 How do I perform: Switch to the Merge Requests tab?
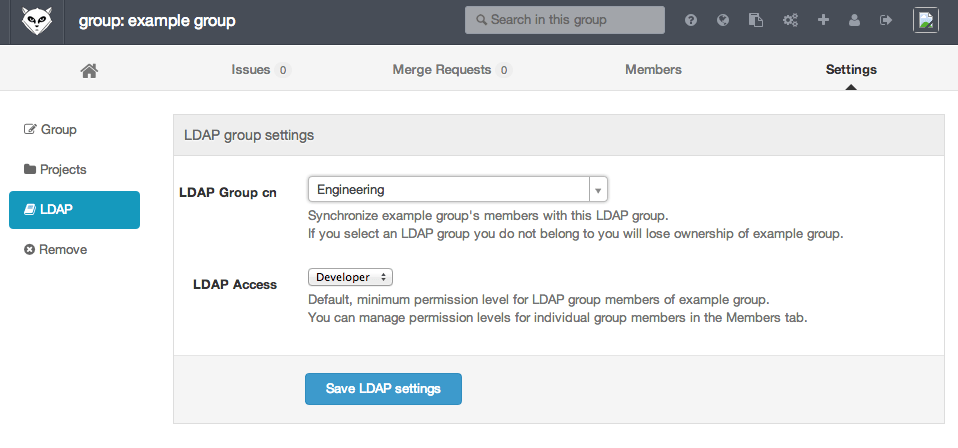click(x=452, y=70)
